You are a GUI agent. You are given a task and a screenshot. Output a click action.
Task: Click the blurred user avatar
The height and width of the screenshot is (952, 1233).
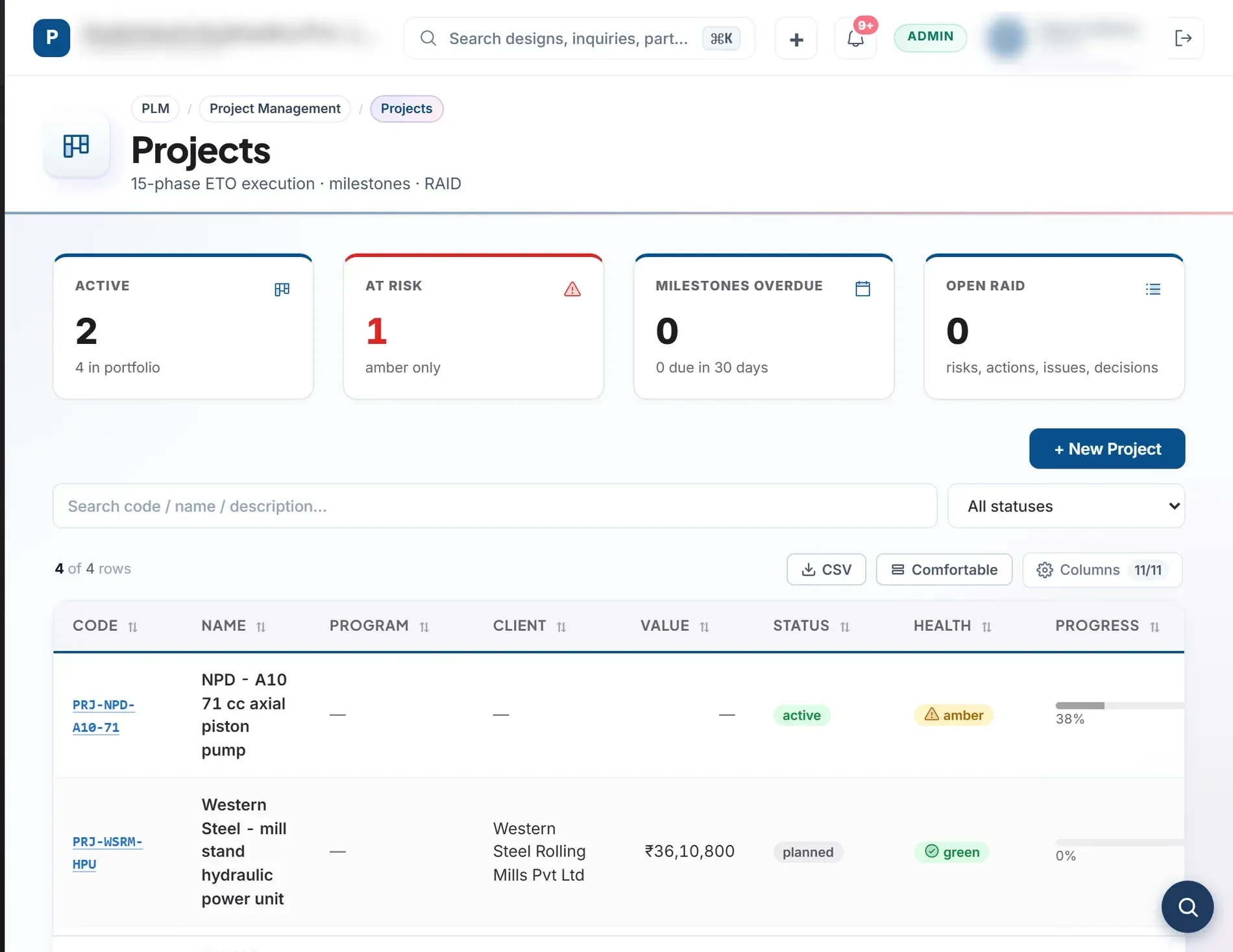click(x=1007, y=38)
